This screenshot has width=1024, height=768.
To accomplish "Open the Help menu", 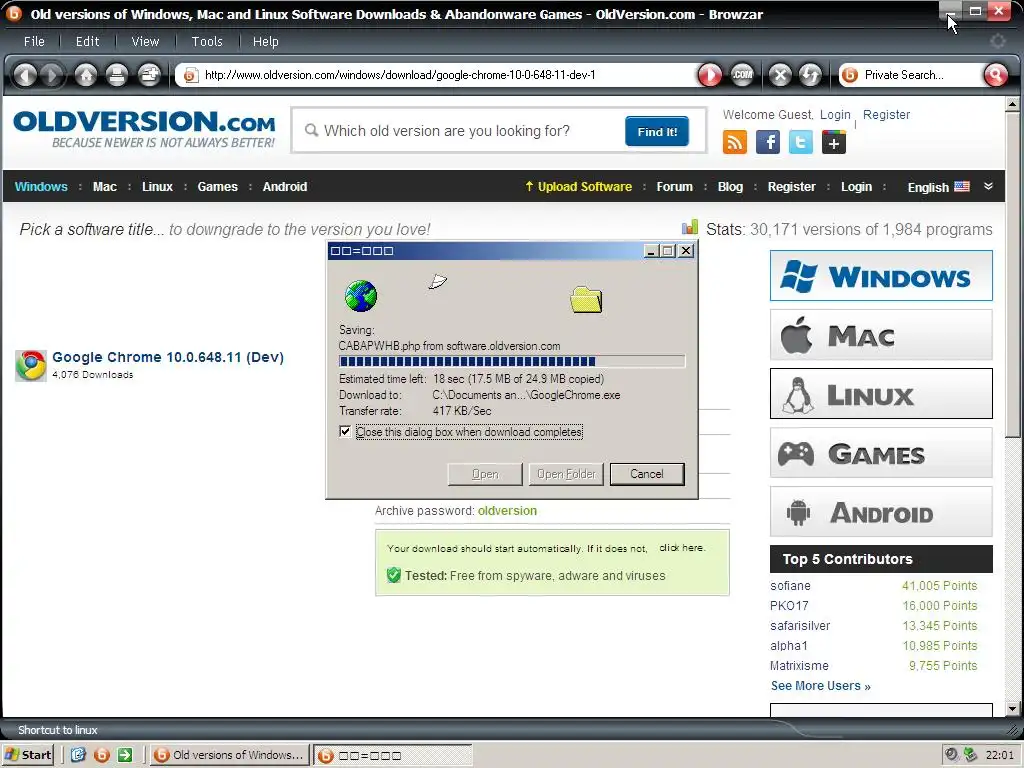I will pos(265,41).
